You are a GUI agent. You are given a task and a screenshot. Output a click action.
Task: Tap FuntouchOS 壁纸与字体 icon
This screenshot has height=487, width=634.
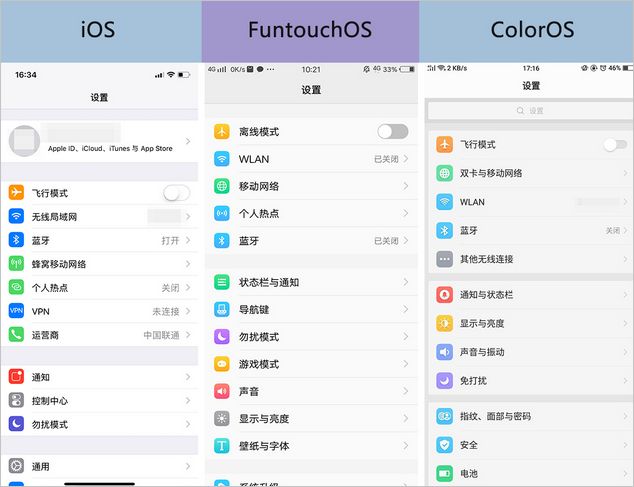click(x=222, y=446)
